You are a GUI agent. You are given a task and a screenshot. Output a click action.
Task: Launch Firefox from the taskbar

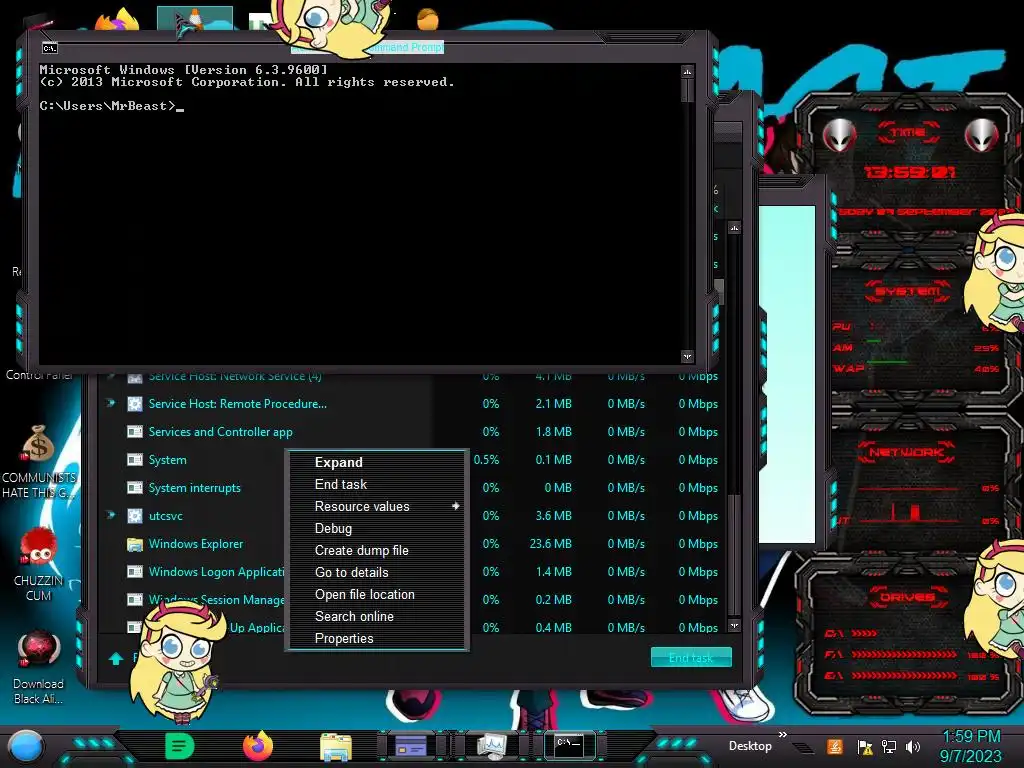pos(258,746)
